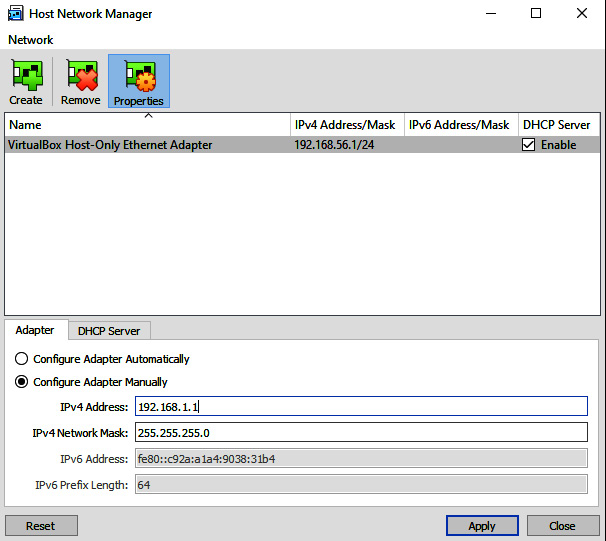This screenshot has width=606, height=541.
Task: Select Configure Adapter Automatically radio button
Action: [x=21, y=359]
